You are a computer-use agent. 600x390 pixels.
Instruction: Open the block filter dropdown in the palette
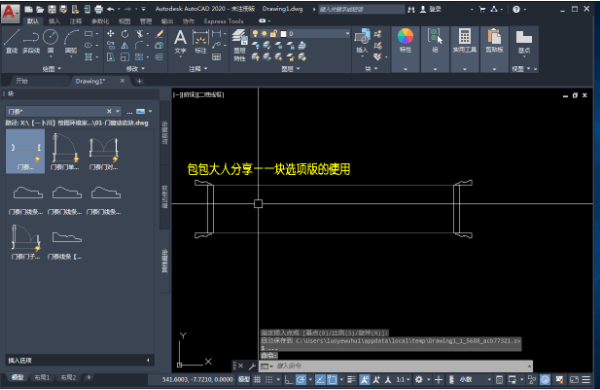click(117, 111)
